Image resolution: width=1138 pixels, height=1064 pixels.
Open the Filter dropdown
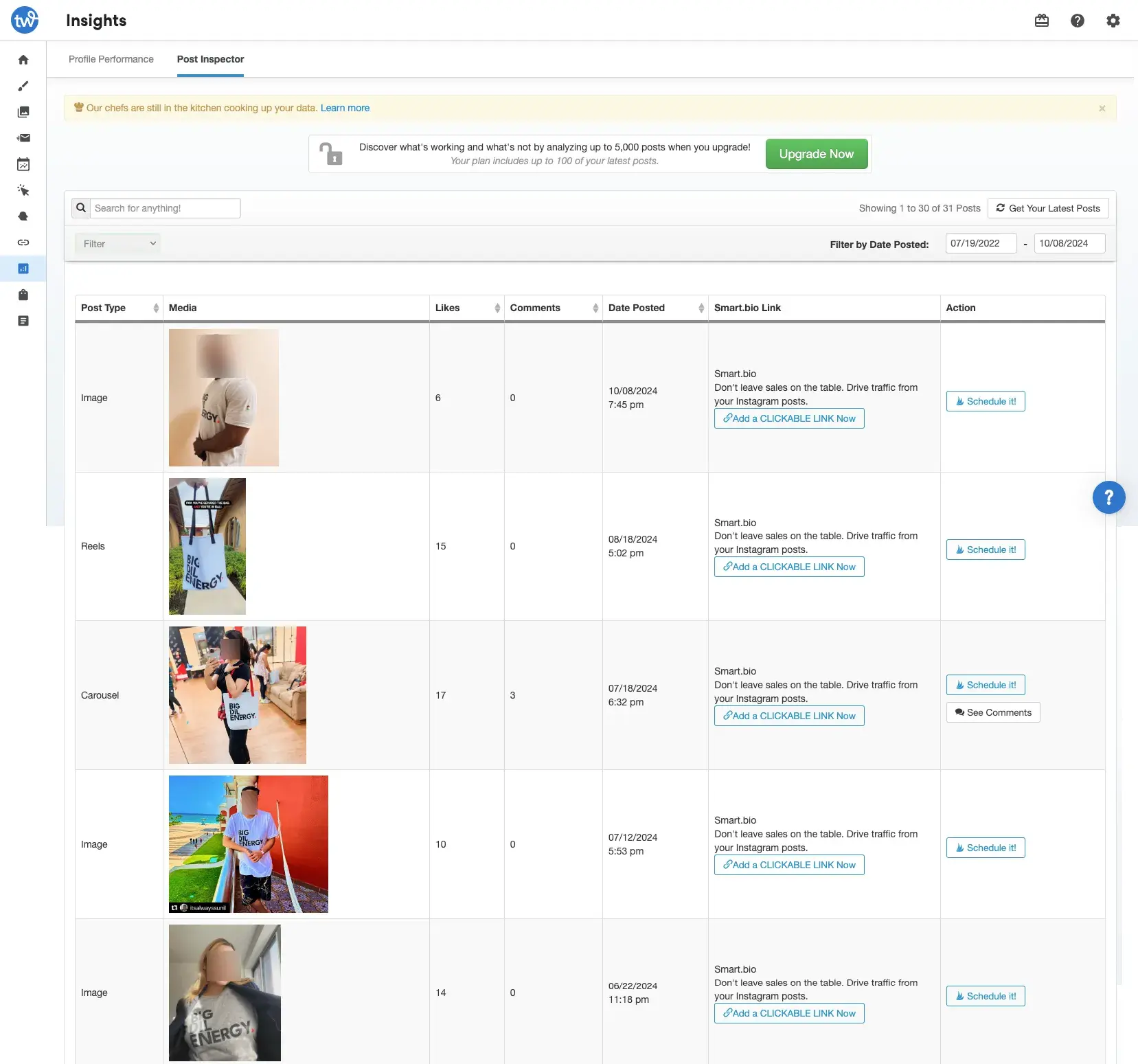click(118, 243)
